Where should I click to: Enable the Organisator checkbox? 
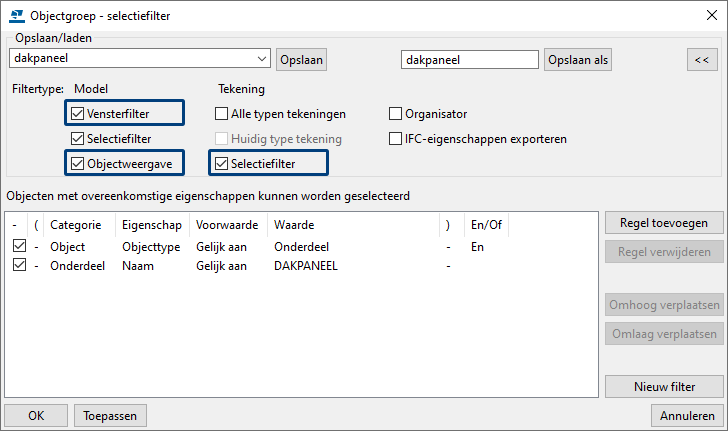395,113
